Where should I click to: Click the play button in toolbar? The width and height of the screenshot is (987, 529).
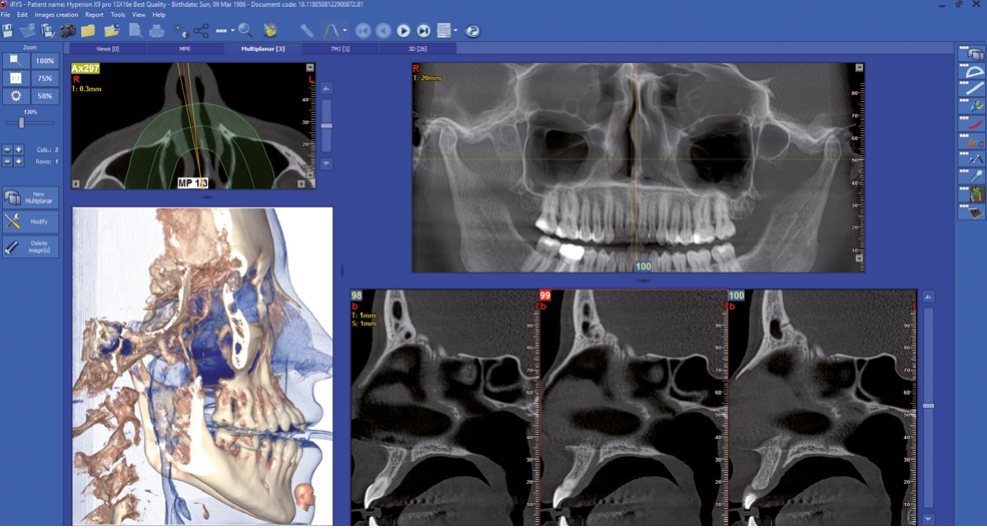tap(403, 30)
